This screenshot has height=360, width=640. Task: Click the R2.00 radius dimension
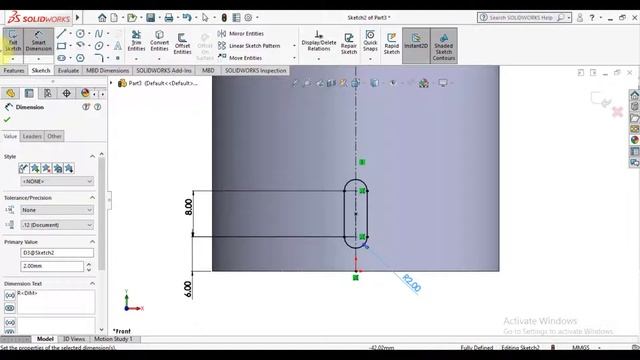[x=411, y=283]
